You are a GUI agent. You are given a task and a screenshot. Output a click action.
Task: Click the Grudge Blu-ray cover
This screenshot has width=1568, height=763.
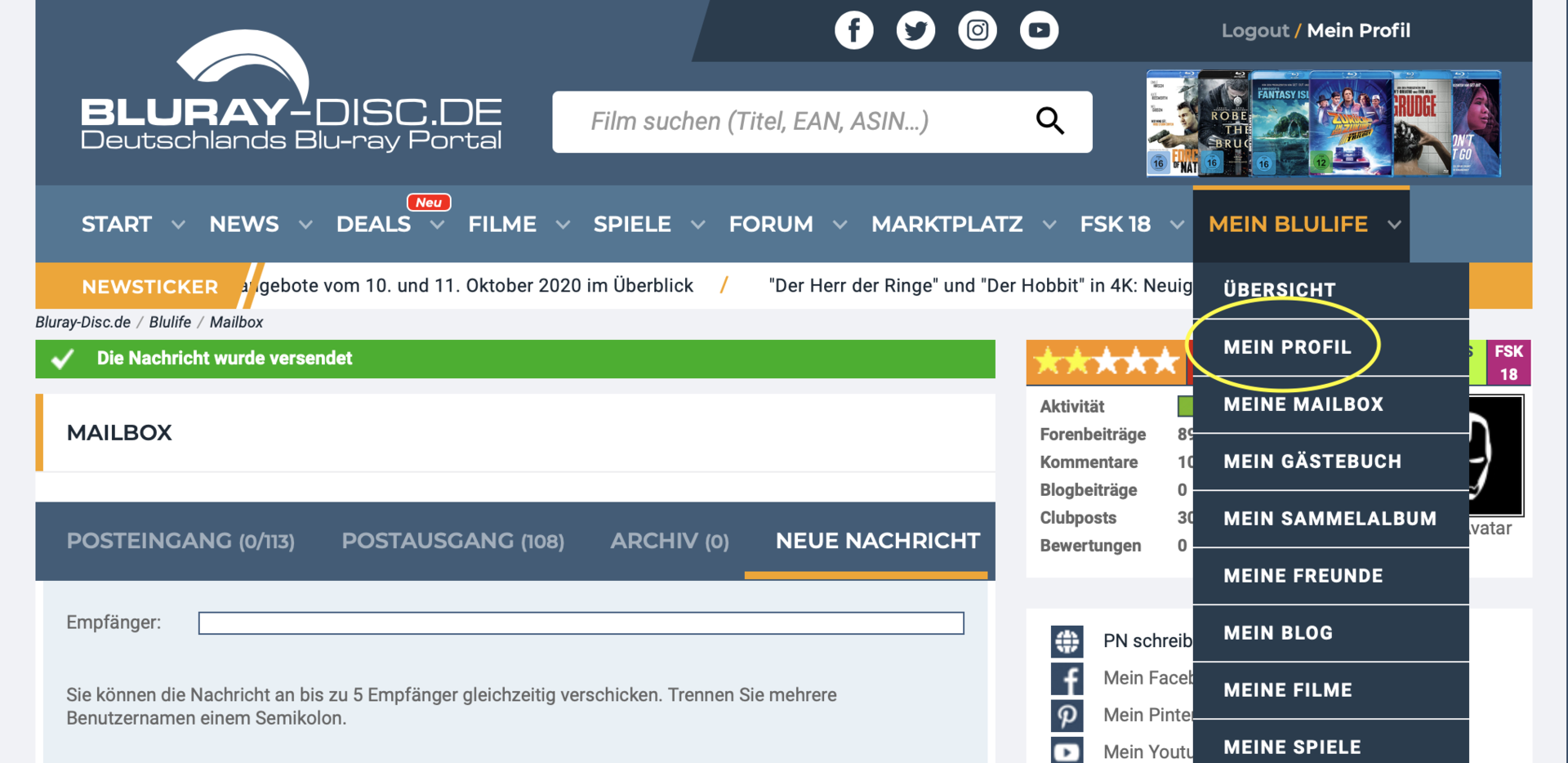pos(1422,124)
